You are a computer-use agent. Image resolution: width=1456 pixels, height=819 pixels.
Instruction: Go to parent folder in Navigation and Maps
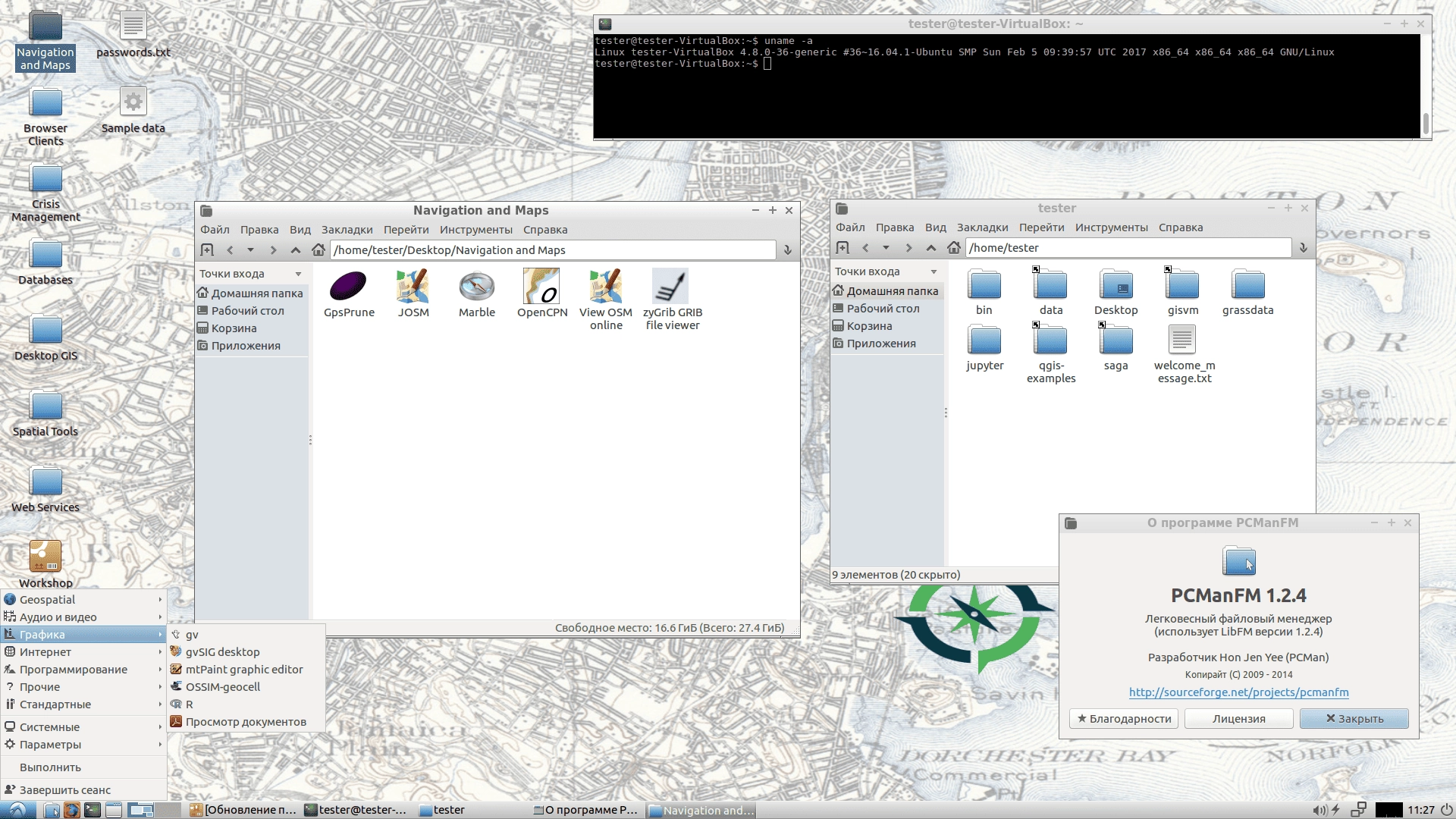tap(296, 249)
